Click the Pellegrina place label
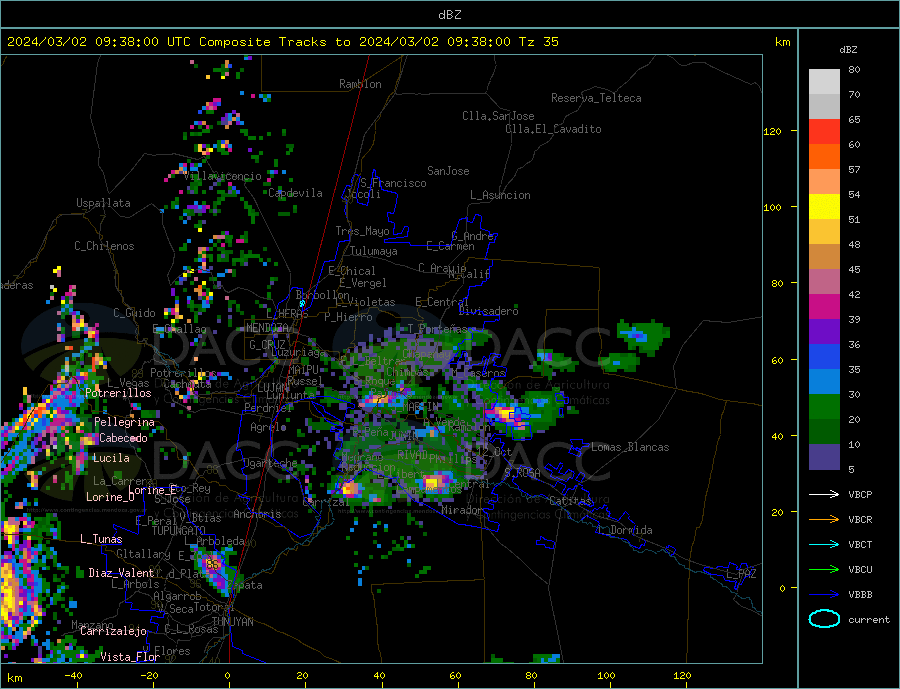 coord(125,423)
